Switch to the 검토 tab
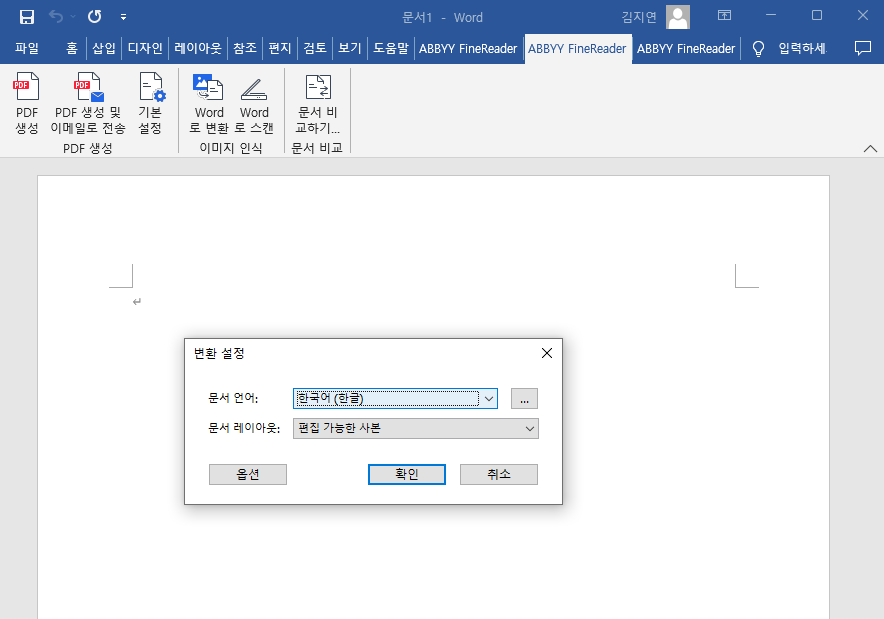The image size is (884, 619). click(315, 48)
